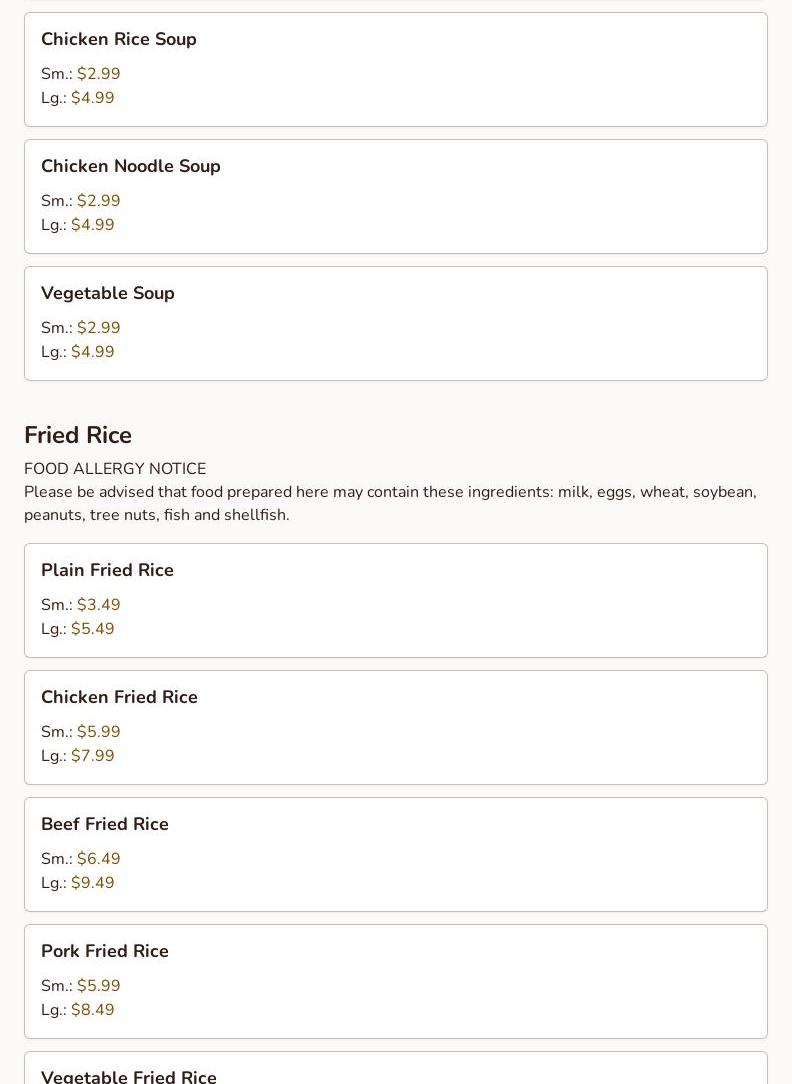Open the Plain Fried Rice item
Screen dimensions: 792x1084
pyautogui.click(x=107, y=570)
